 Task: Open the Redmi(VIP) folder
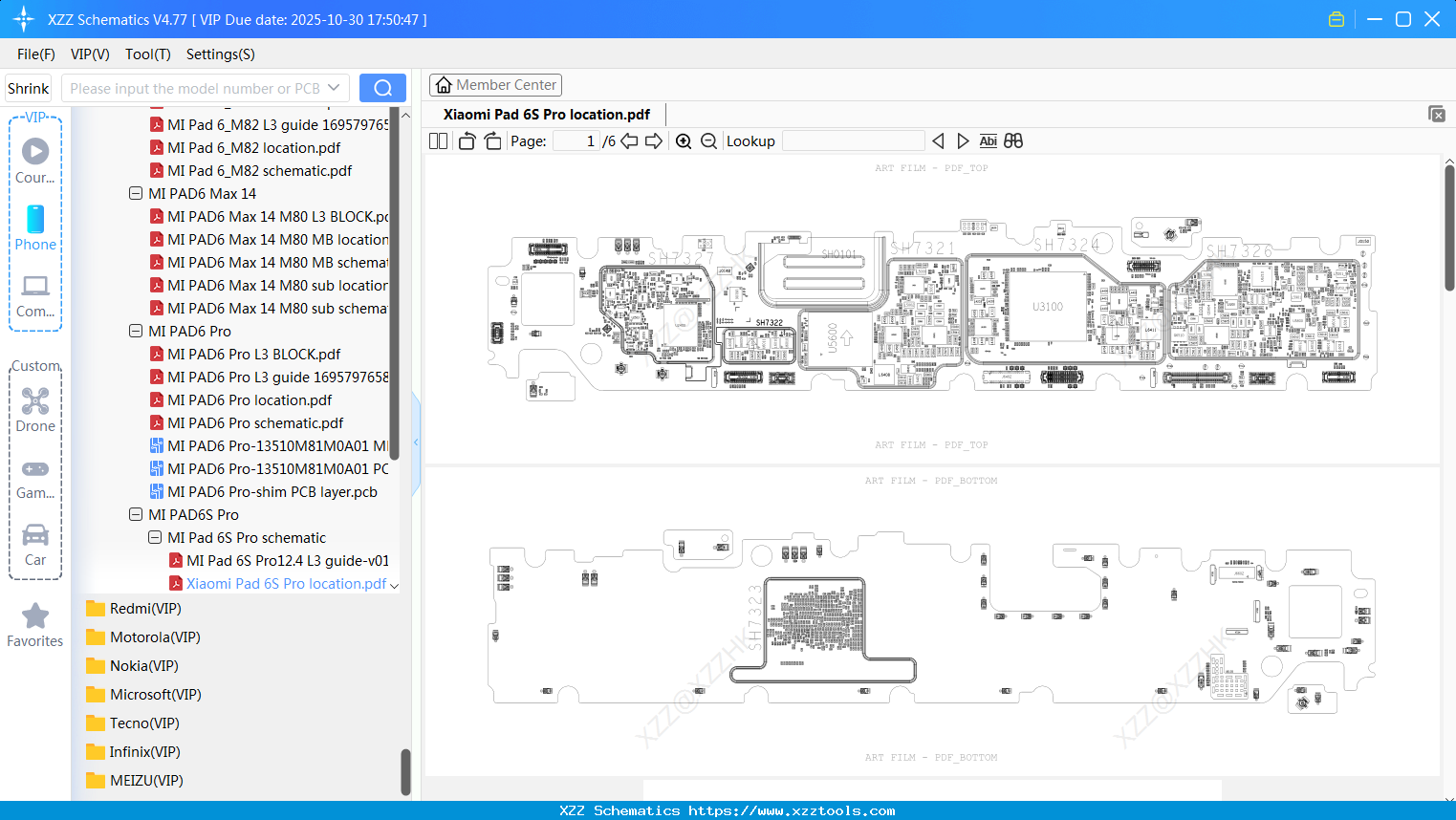134,609
